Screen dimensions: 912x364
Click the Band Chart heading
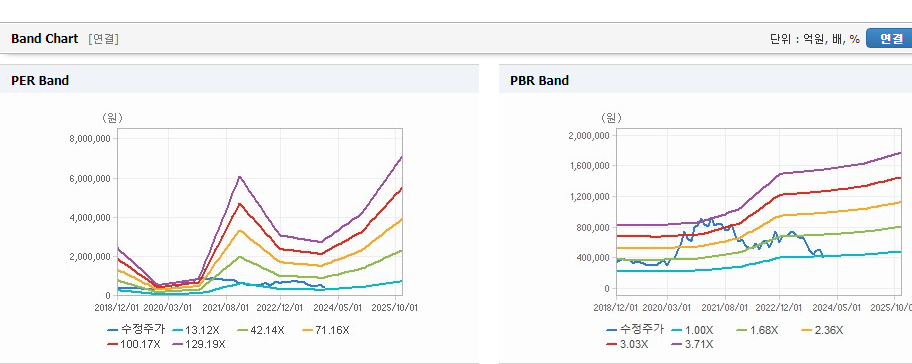coord(44,39)
